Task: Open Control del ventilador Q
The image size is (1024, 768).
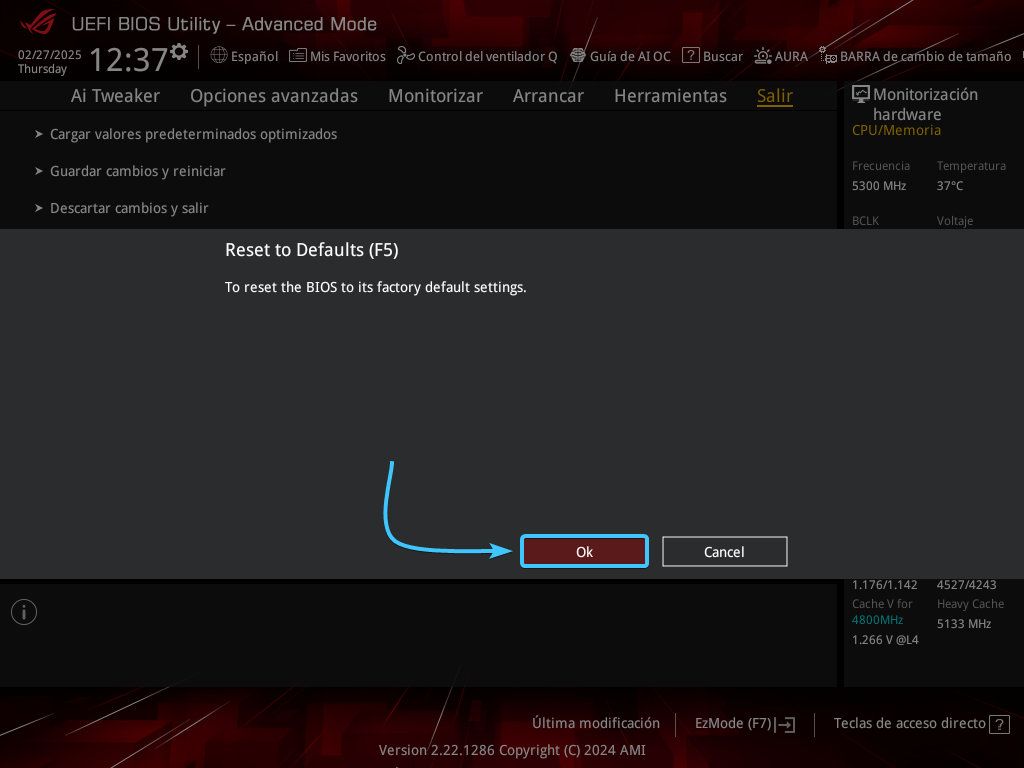Action: 487,56
